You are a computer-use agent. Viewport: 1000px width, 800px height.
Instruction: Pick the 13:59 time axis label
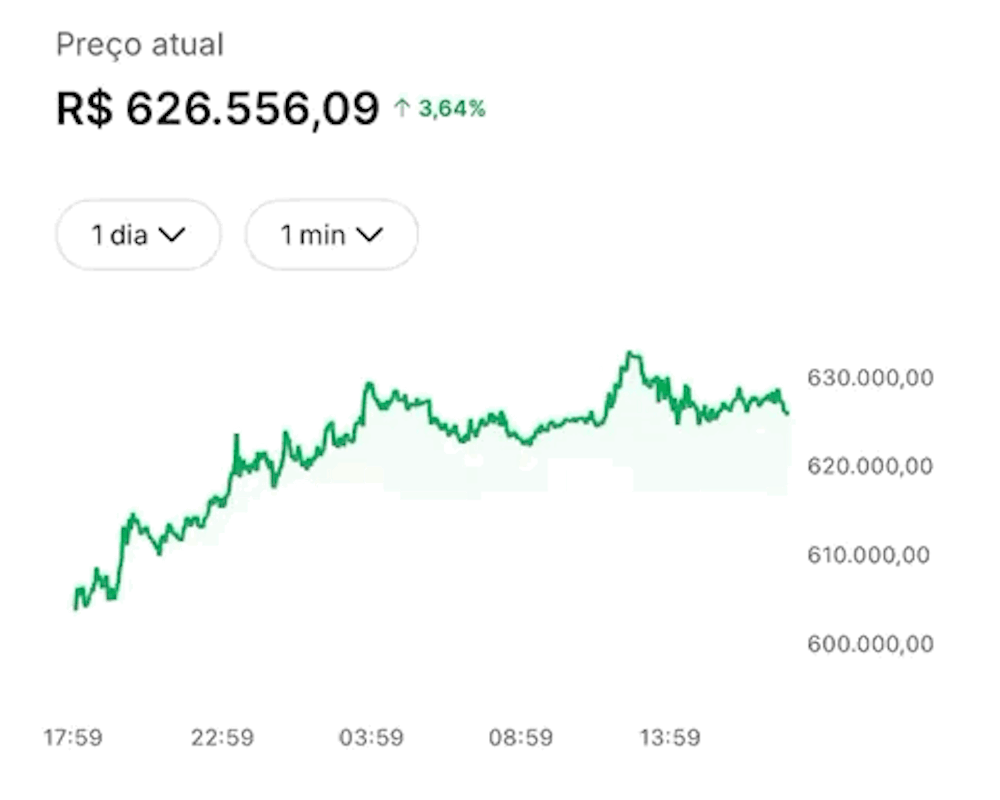[x=669, y=738]
